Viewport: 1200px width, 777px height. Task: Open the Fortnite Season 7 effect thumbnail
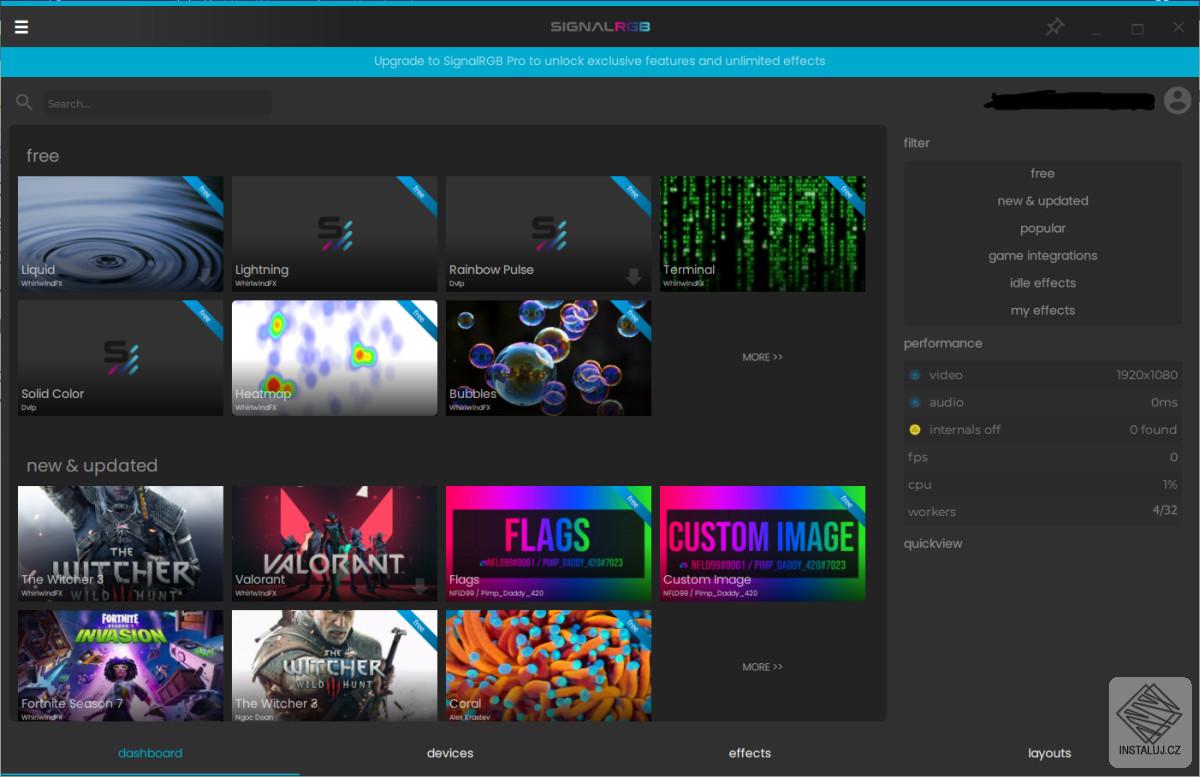[121, 666]
